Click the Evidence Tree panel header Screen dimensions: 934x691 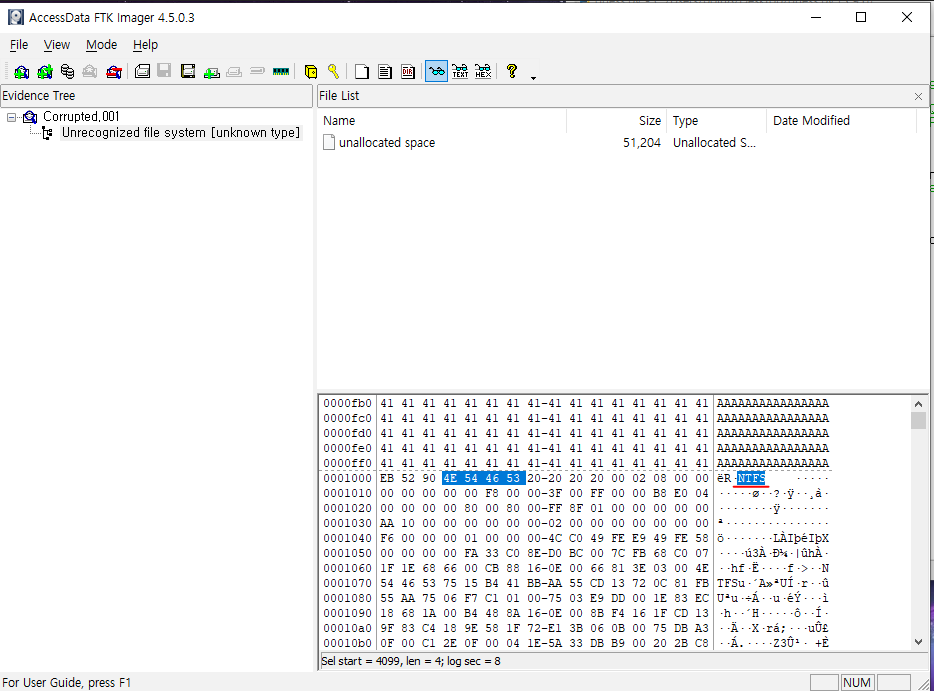156,96
